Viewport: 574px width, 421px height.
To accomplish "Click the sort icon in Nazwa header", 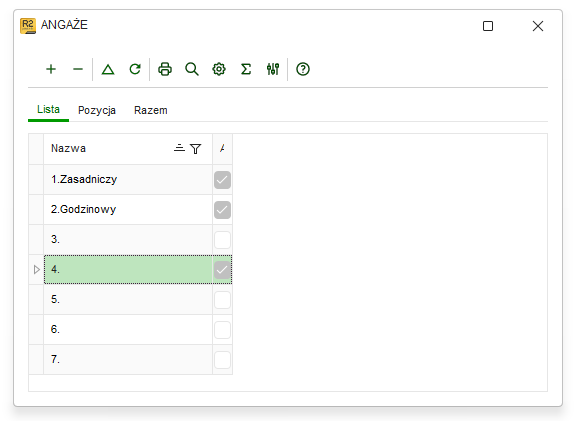I will [179, 148].
